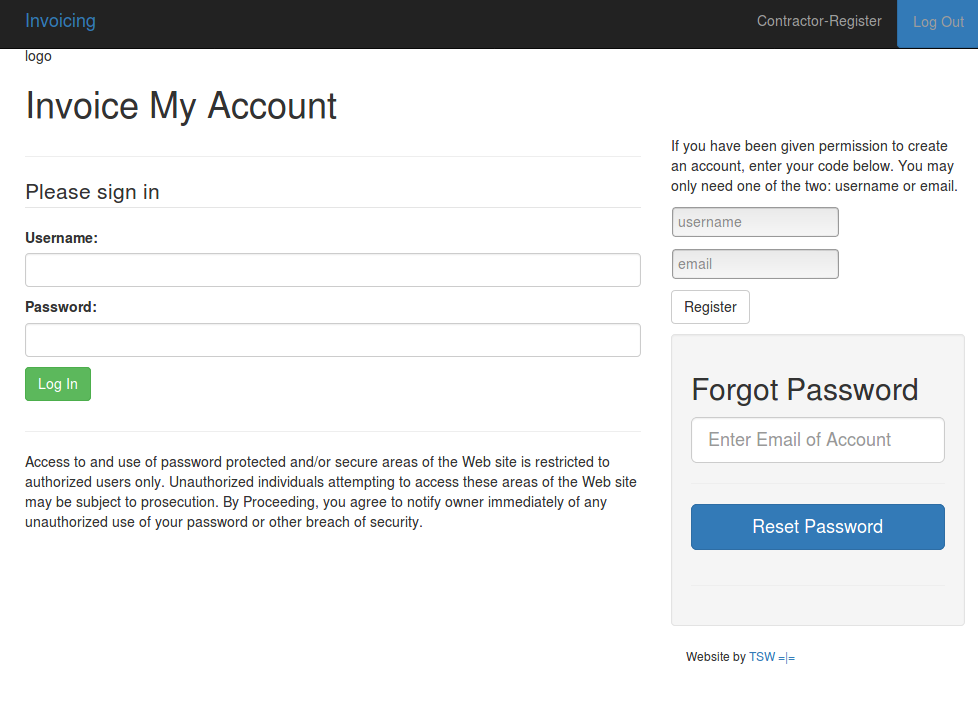Click the Invoice My Account title

pos(181,105)
